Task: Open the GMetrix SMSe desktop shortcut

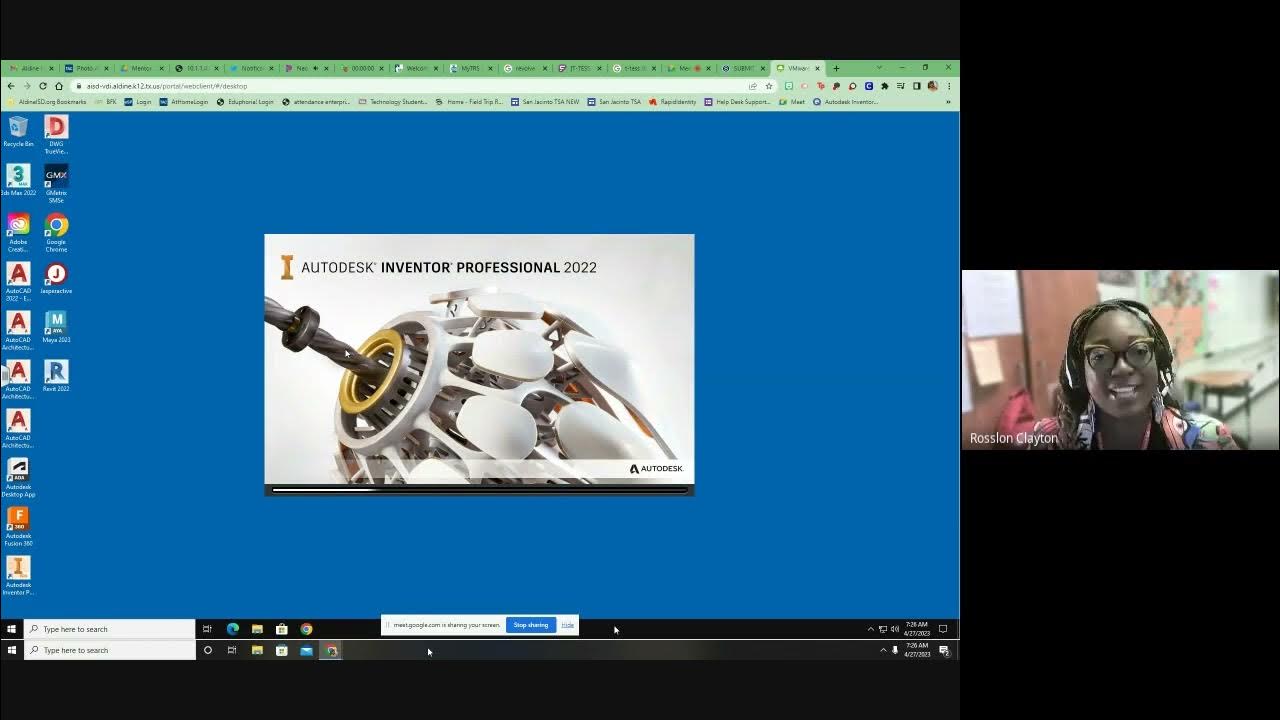Action: 56,183
